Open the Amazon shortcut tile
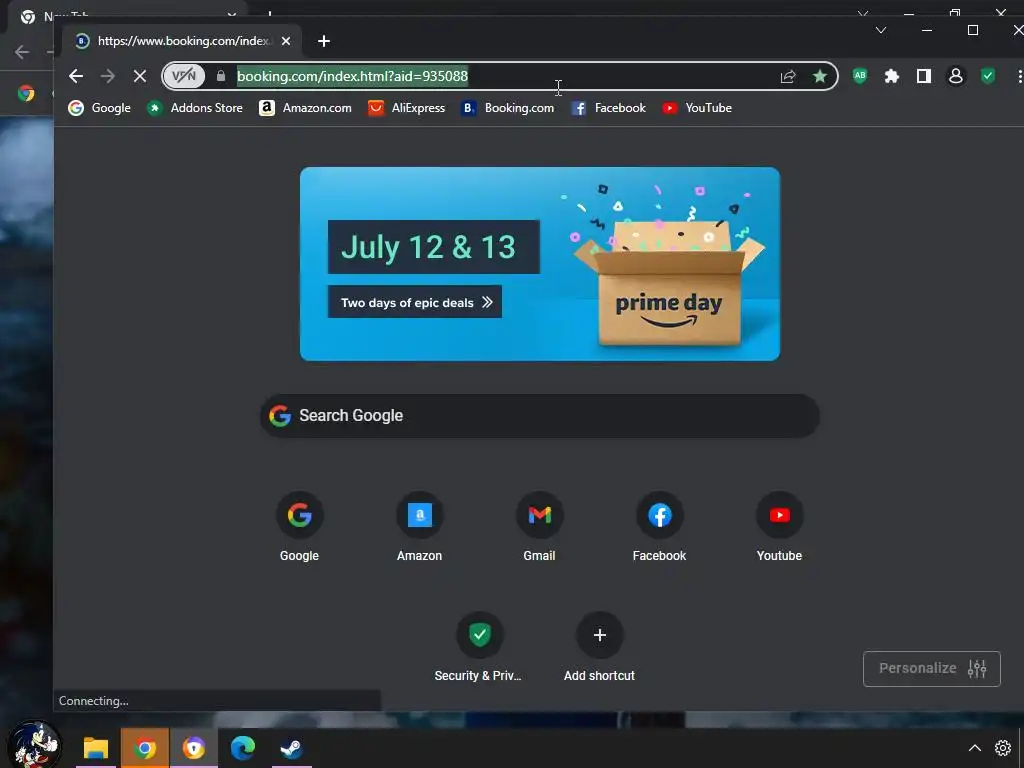Screen dimensions: 1024x768 point(419,528)
